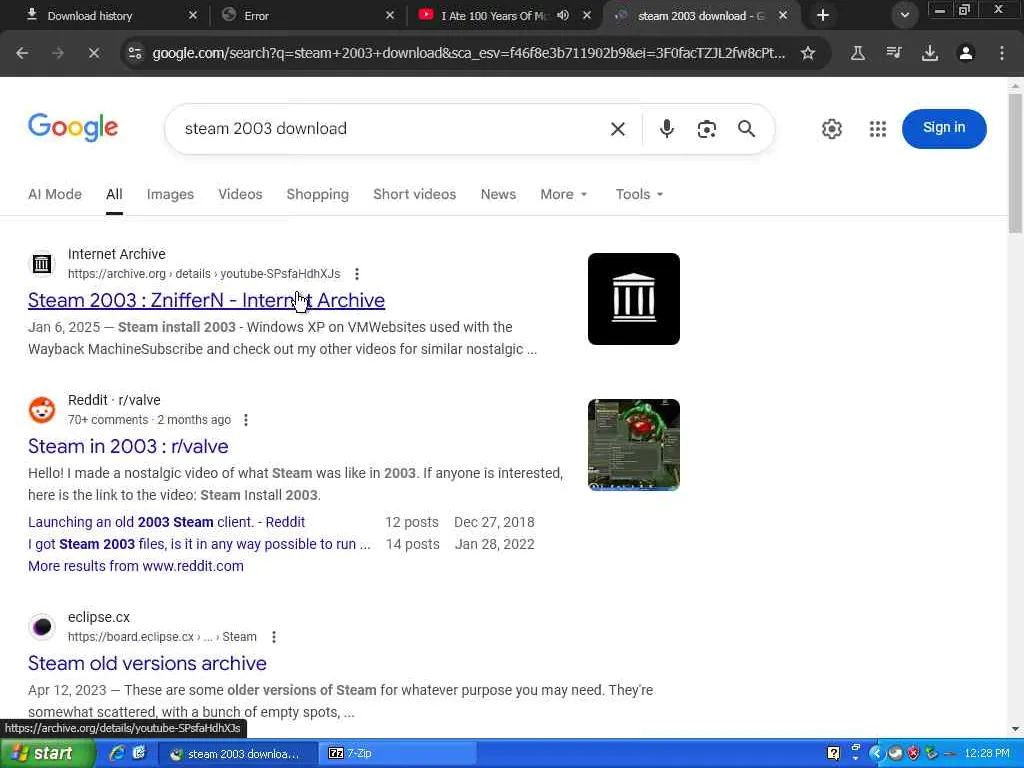Open media controls icon in toolbar

893,54
